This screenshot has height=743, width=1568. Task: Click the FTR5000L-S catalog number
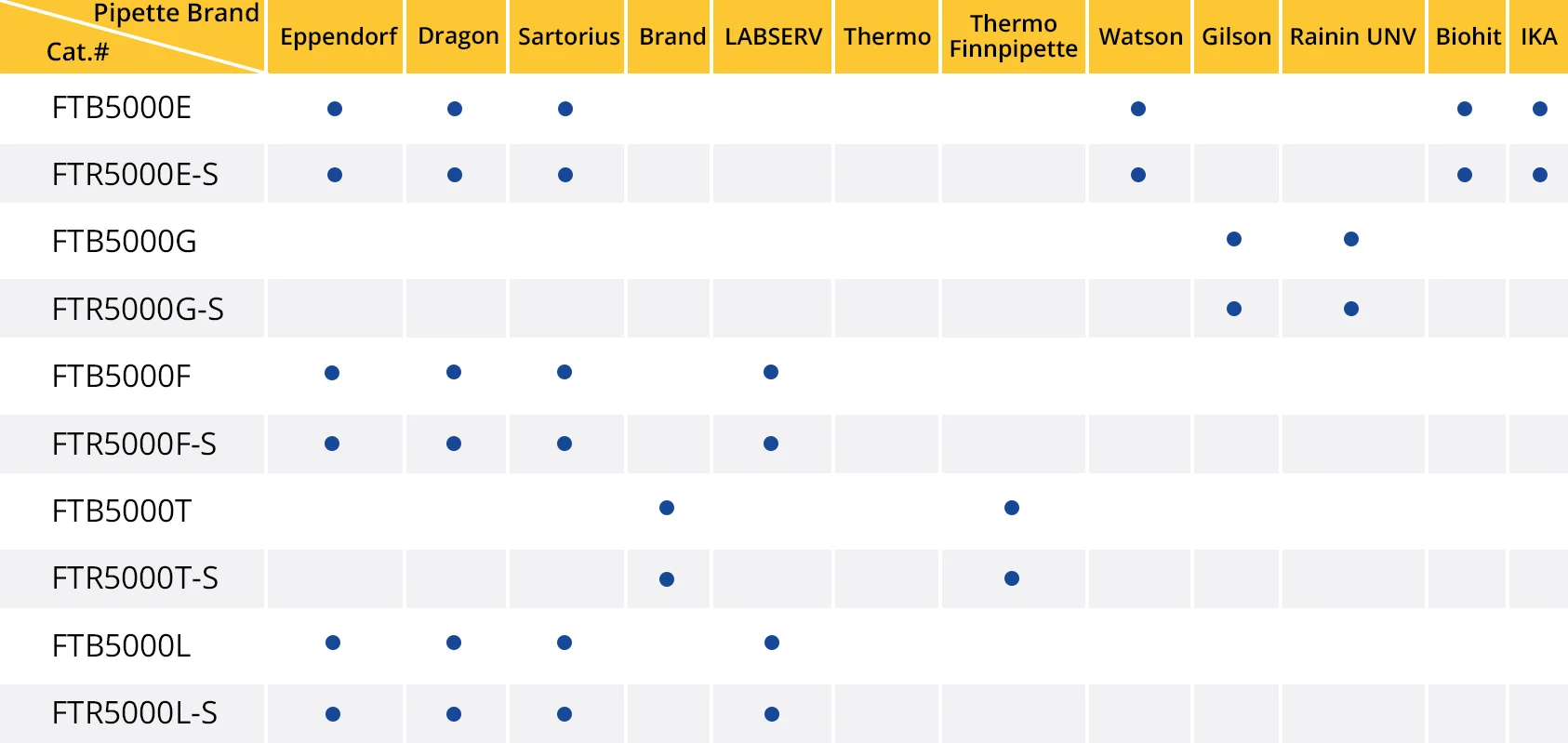tap(135, 713)
